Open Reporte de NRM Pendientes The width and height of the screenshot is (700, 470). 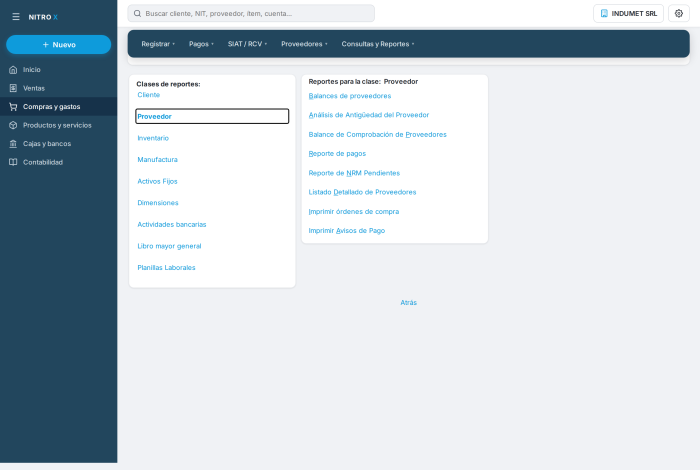[x=354, y=173]
